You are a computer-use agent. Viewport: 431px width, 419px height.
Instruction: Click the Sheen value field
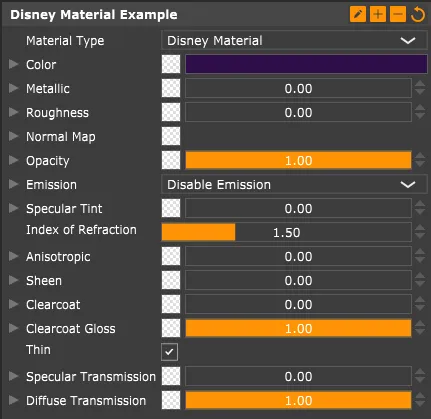pos(298,280)
